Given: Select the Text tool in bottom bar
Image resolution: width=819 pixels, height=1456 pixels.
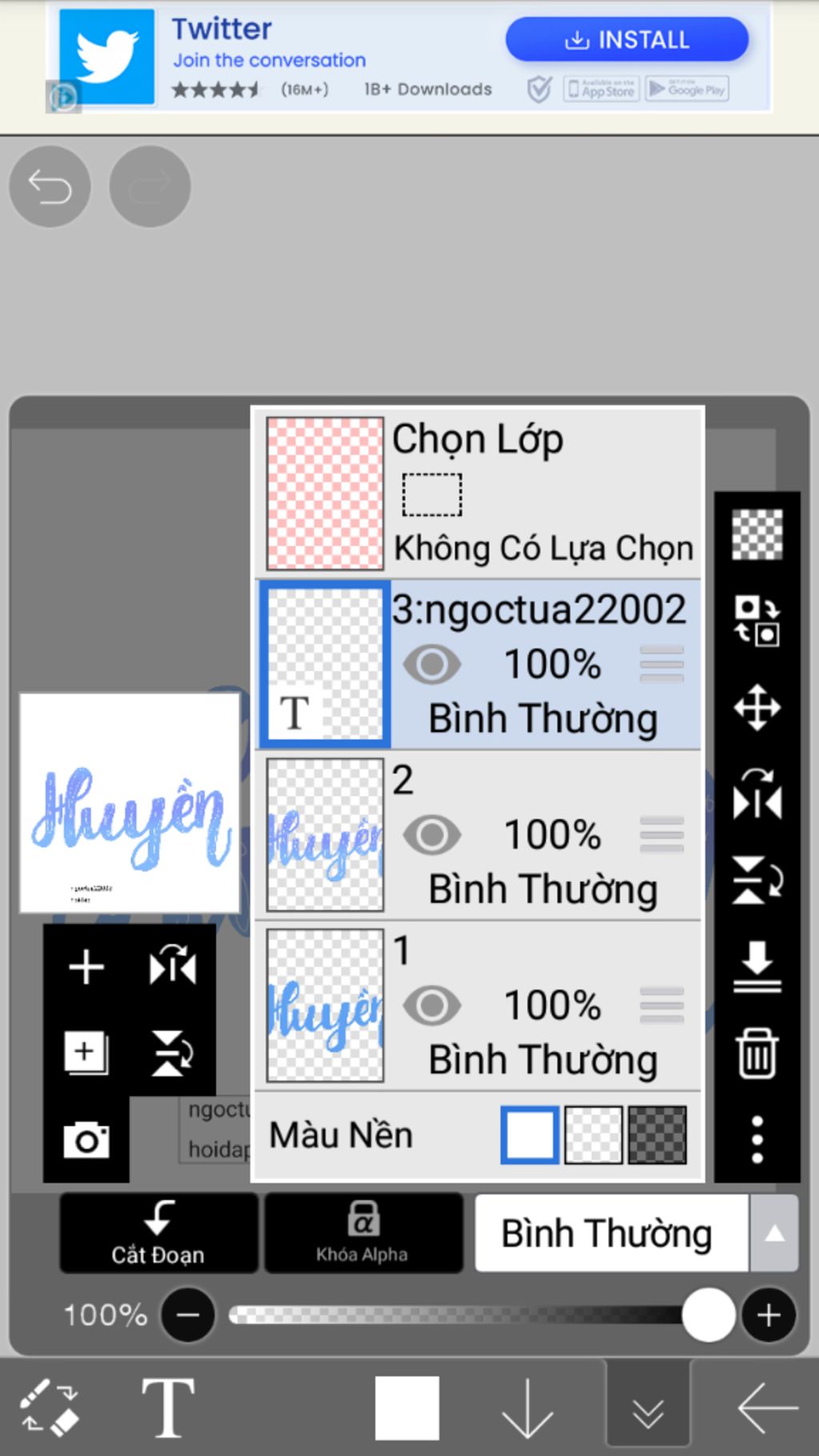Looking at the screenshot, I should [x=167, y=1408].
